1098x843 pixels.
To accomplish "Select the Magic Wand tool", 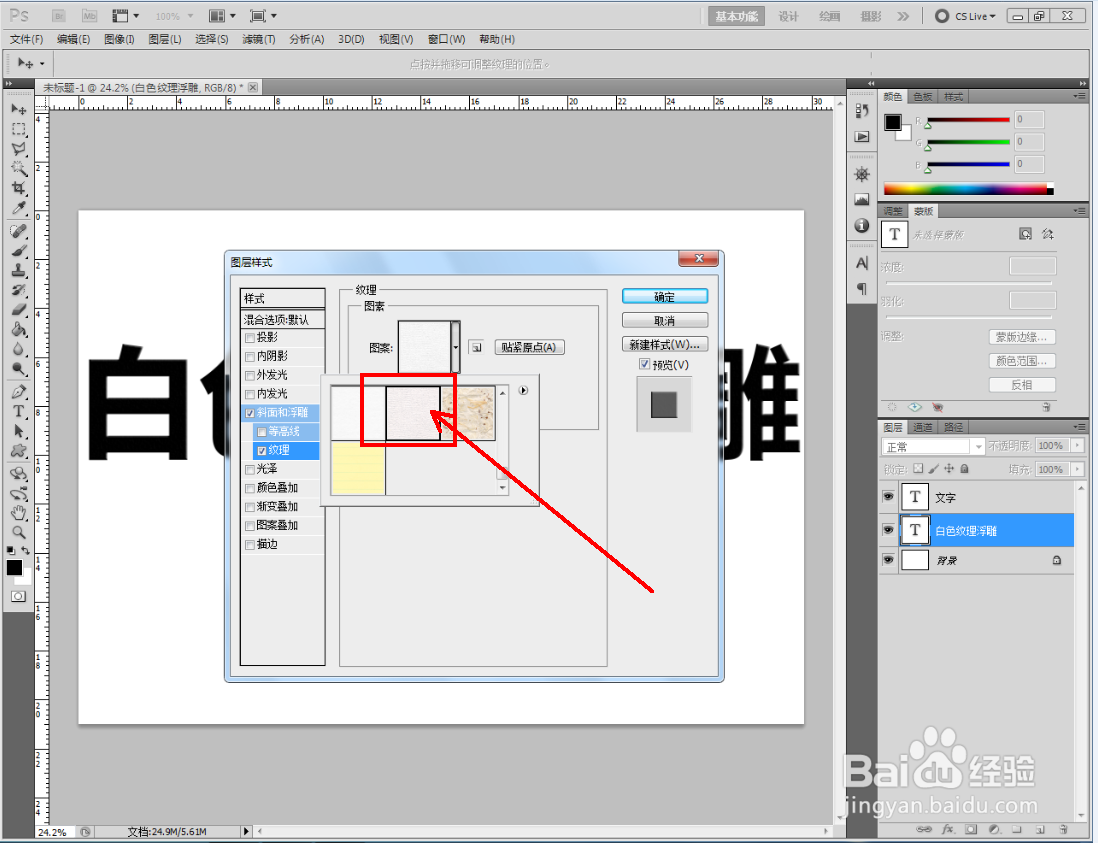I will click(x=18, y=169).
